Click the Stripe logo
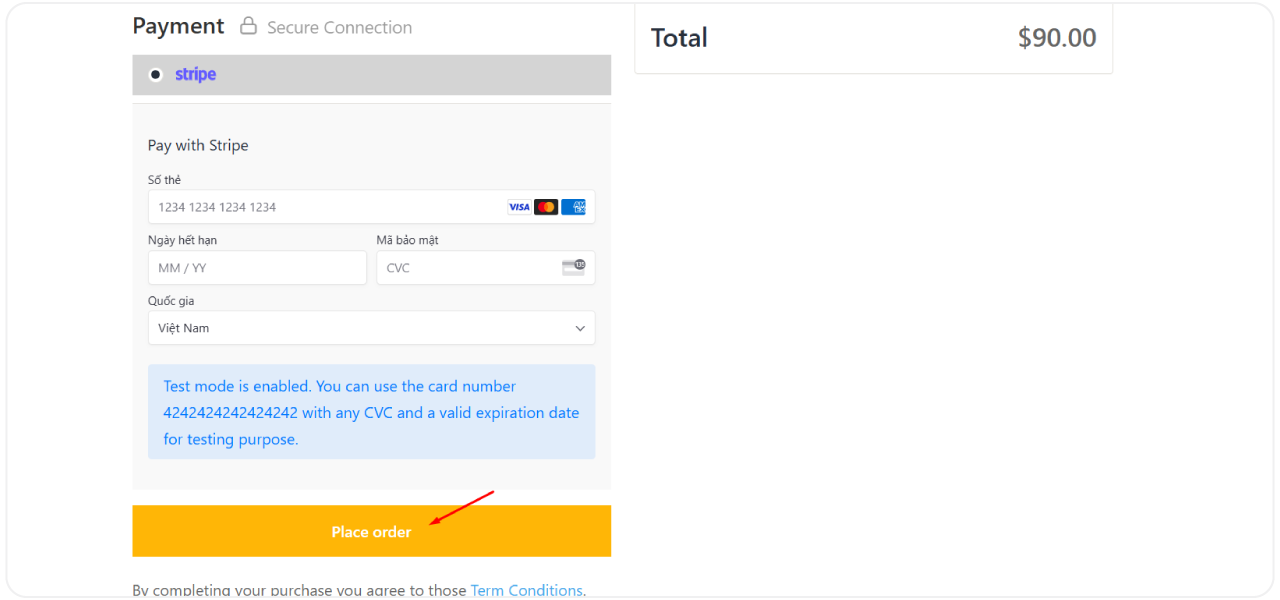Screen dimensions: 1280x600 (x=195, y=74)
